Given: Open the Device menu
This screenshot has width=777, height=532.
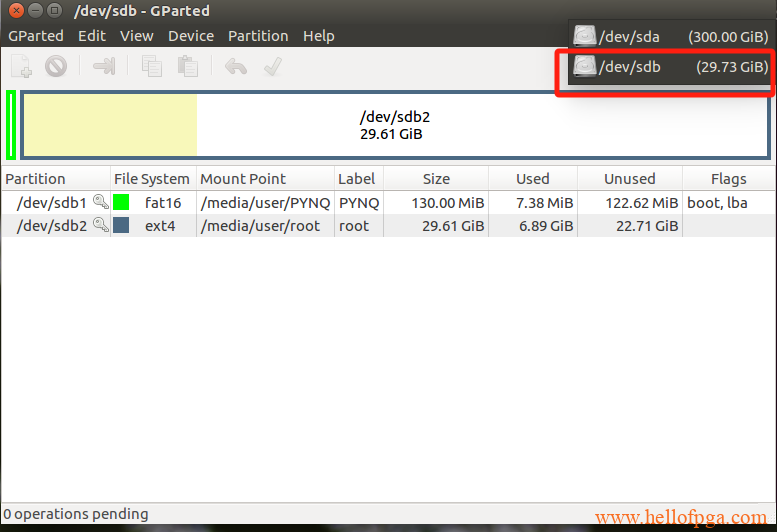Looking at the screenshot, I should pyautogui.click(x=191, y=36).
